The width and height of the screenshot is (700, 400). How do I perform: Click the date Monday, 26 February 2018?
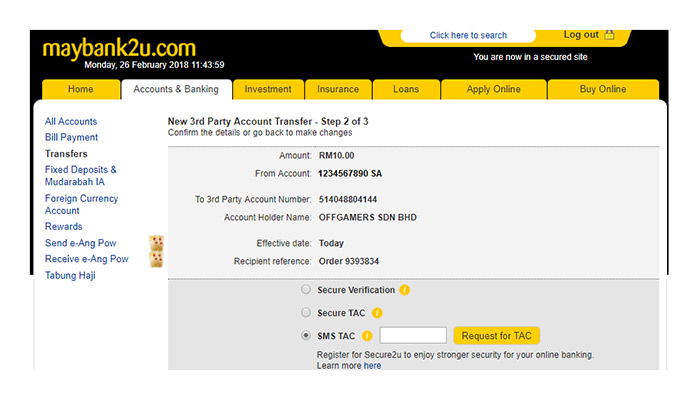click(x=137, y=65)
